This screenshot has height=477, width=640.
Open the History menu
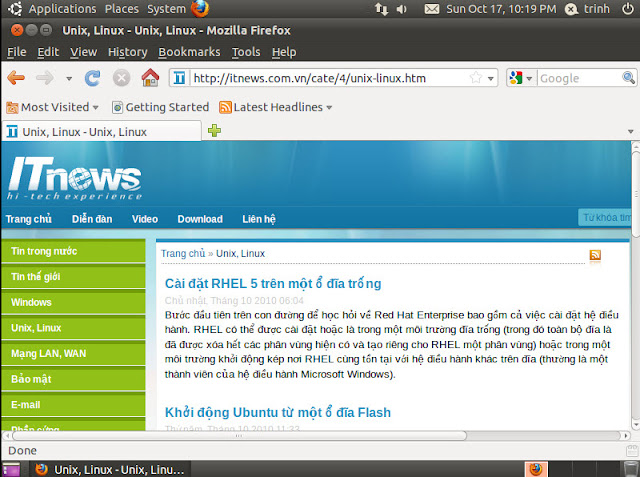(127, 52)
